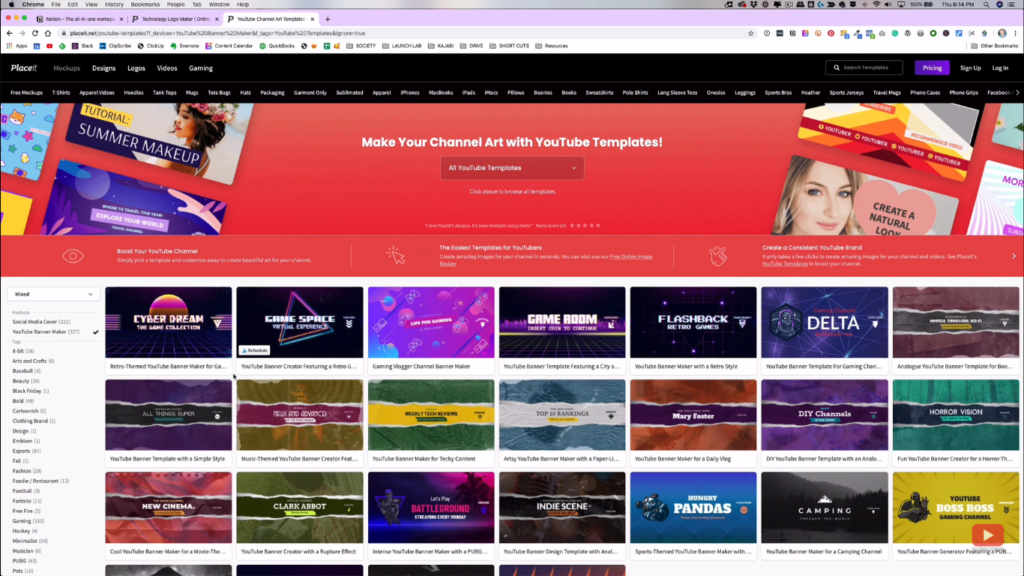Screen dimensions: 1024x576
Task: Filter templates by the Fortnite tag
Action: 27,501
